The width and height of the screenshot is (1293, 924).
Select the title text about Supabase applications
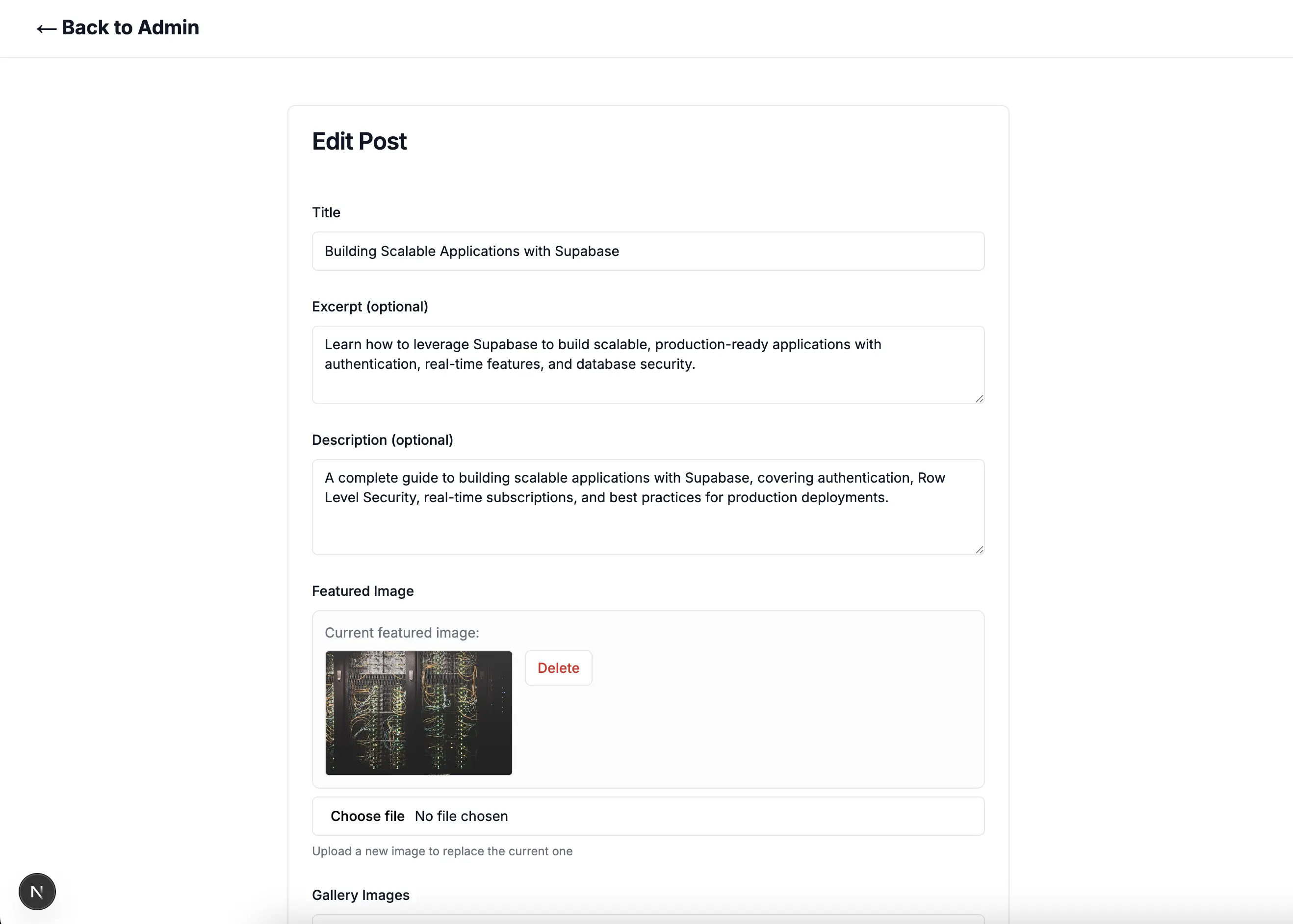(x=471, y=251)
